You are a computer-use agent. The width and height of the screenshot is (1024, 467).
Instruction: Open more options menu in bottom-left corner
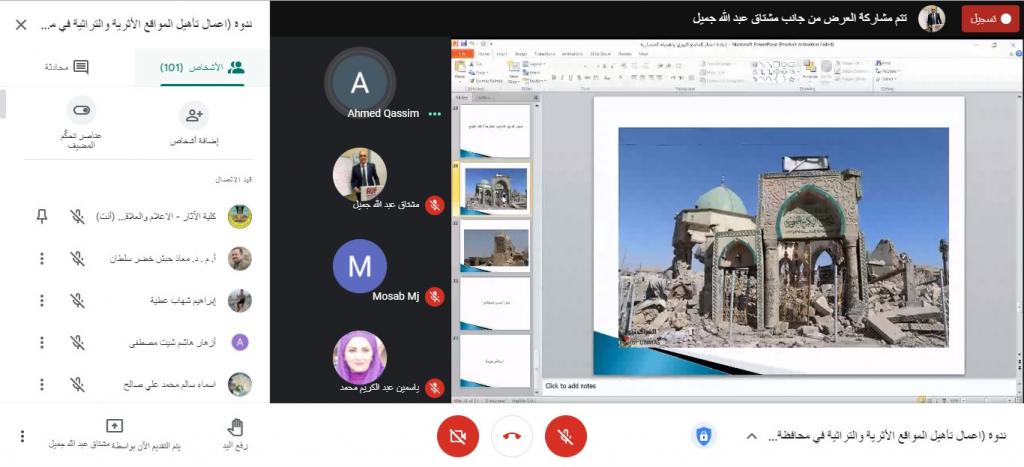coord(22,436)
